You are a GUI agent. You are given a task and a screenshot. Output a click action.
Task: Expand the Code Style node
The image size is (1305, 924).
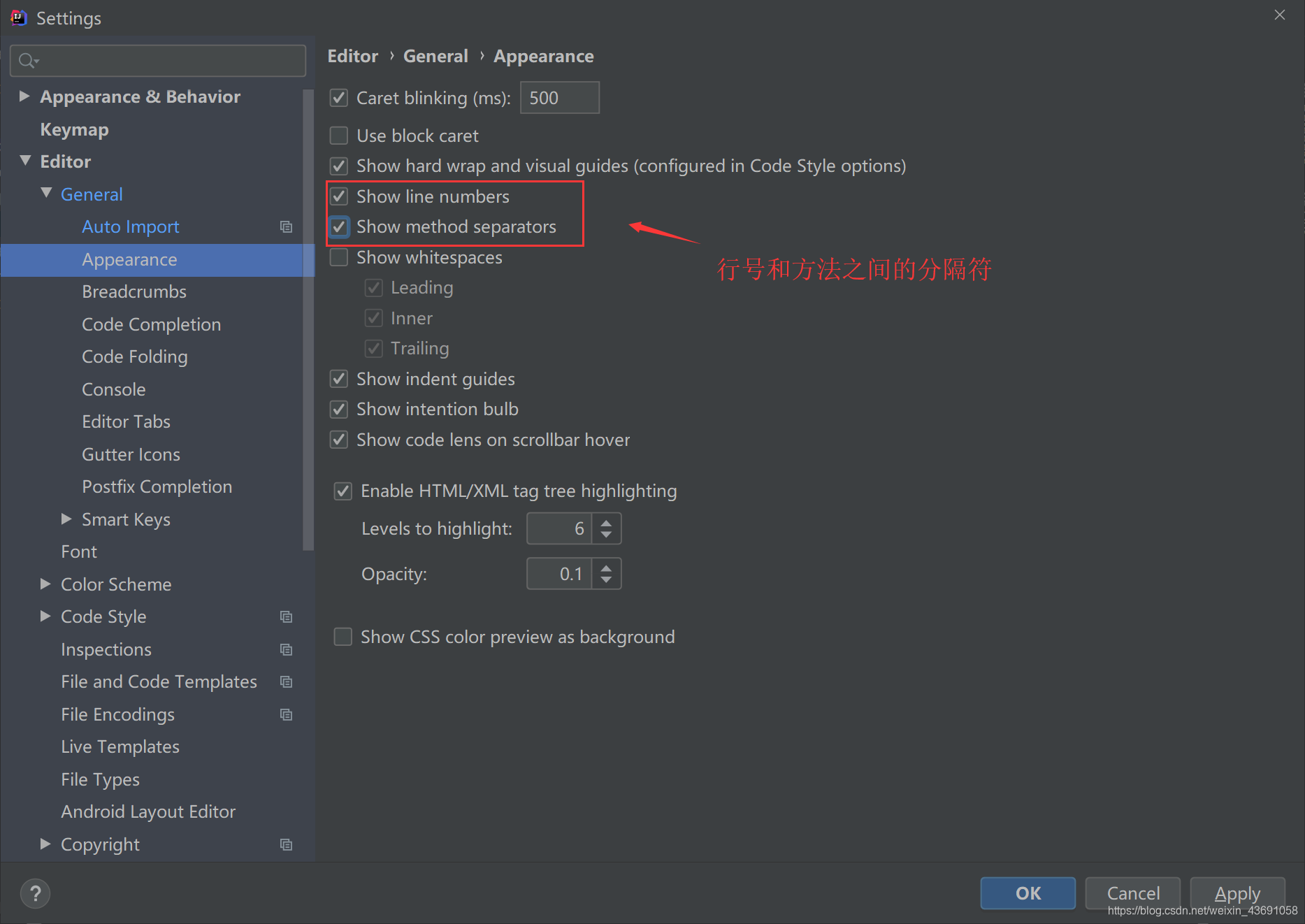pos(45,616)
